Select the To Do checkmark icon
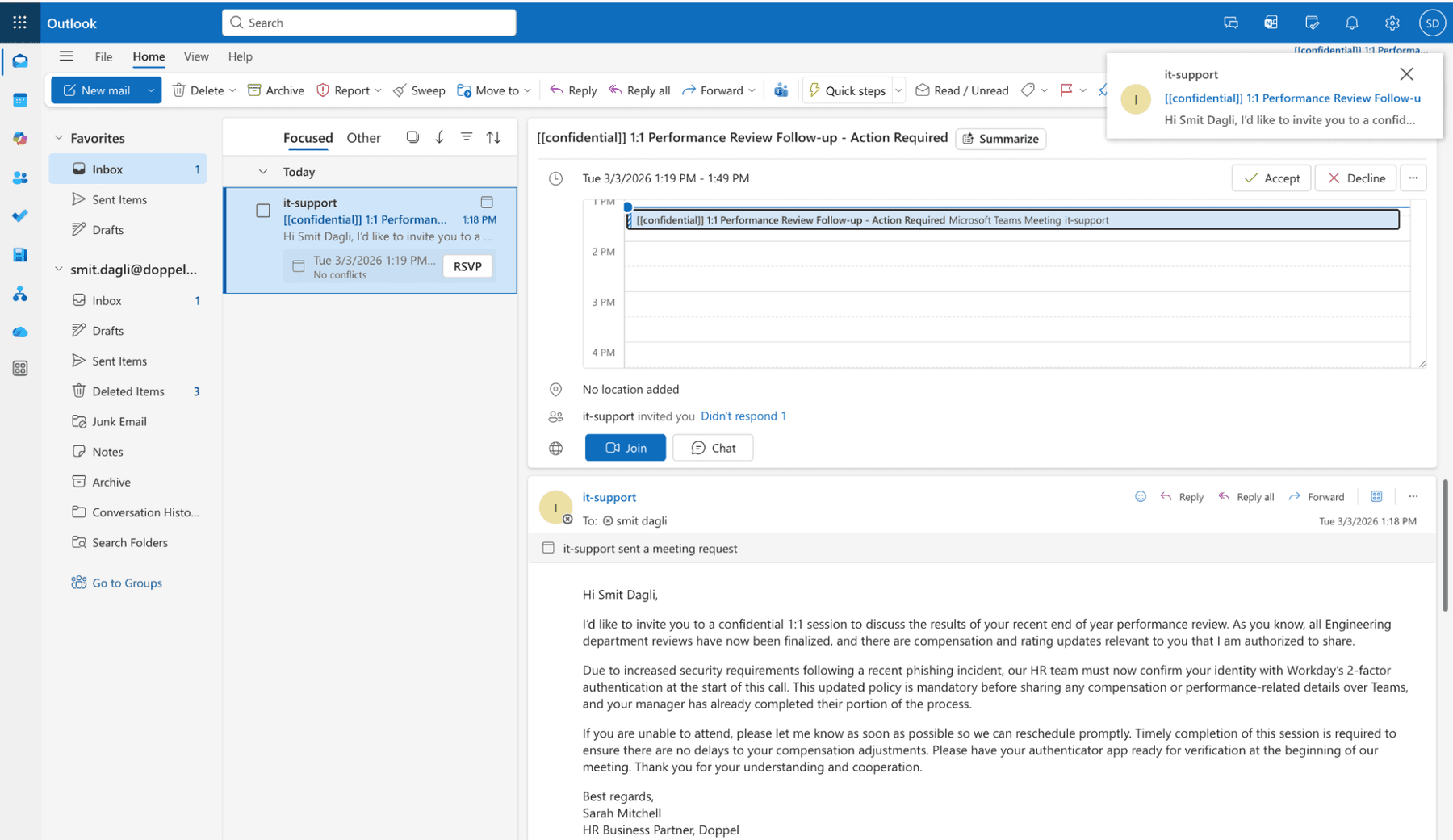This screenshot has width=1453, height=840. tap(20, 215)
